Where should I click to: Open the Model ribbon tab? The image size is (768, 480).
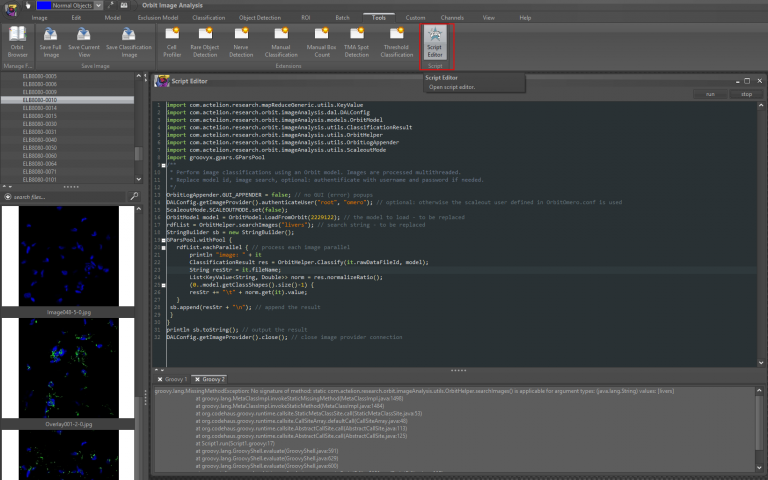(x=113, y=18)
